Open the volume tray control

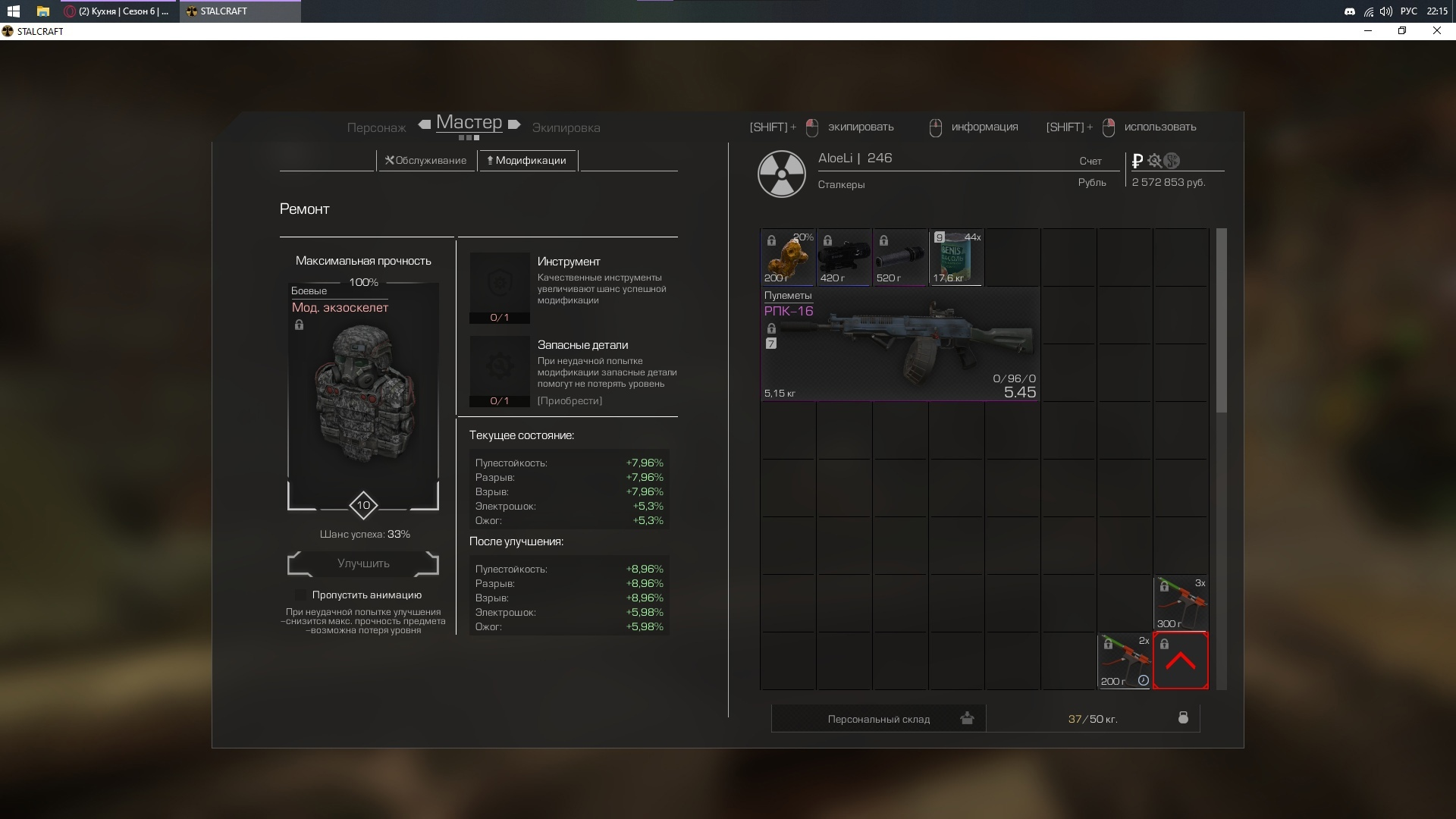pos(1386,11)
